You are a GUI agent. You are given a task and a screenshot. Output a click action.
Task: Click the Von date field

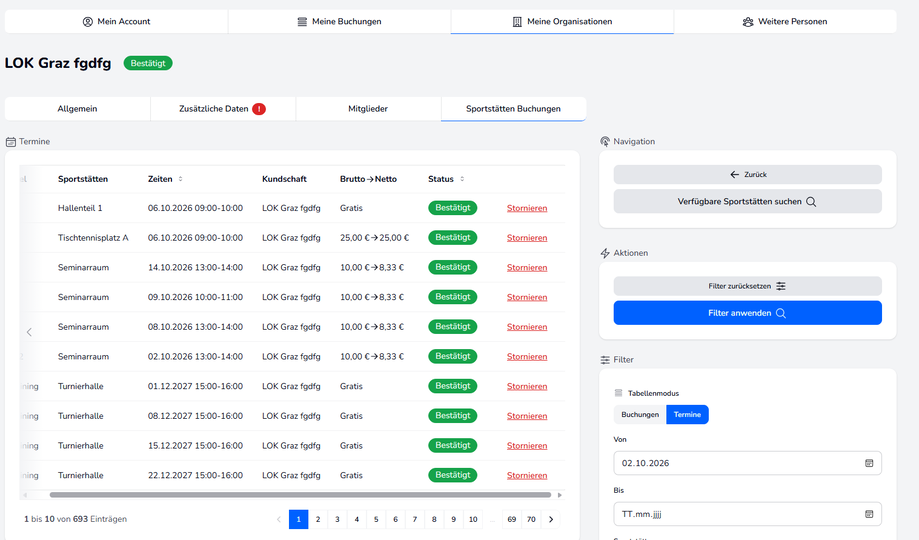pyautogui.click(x=748, y=463)
